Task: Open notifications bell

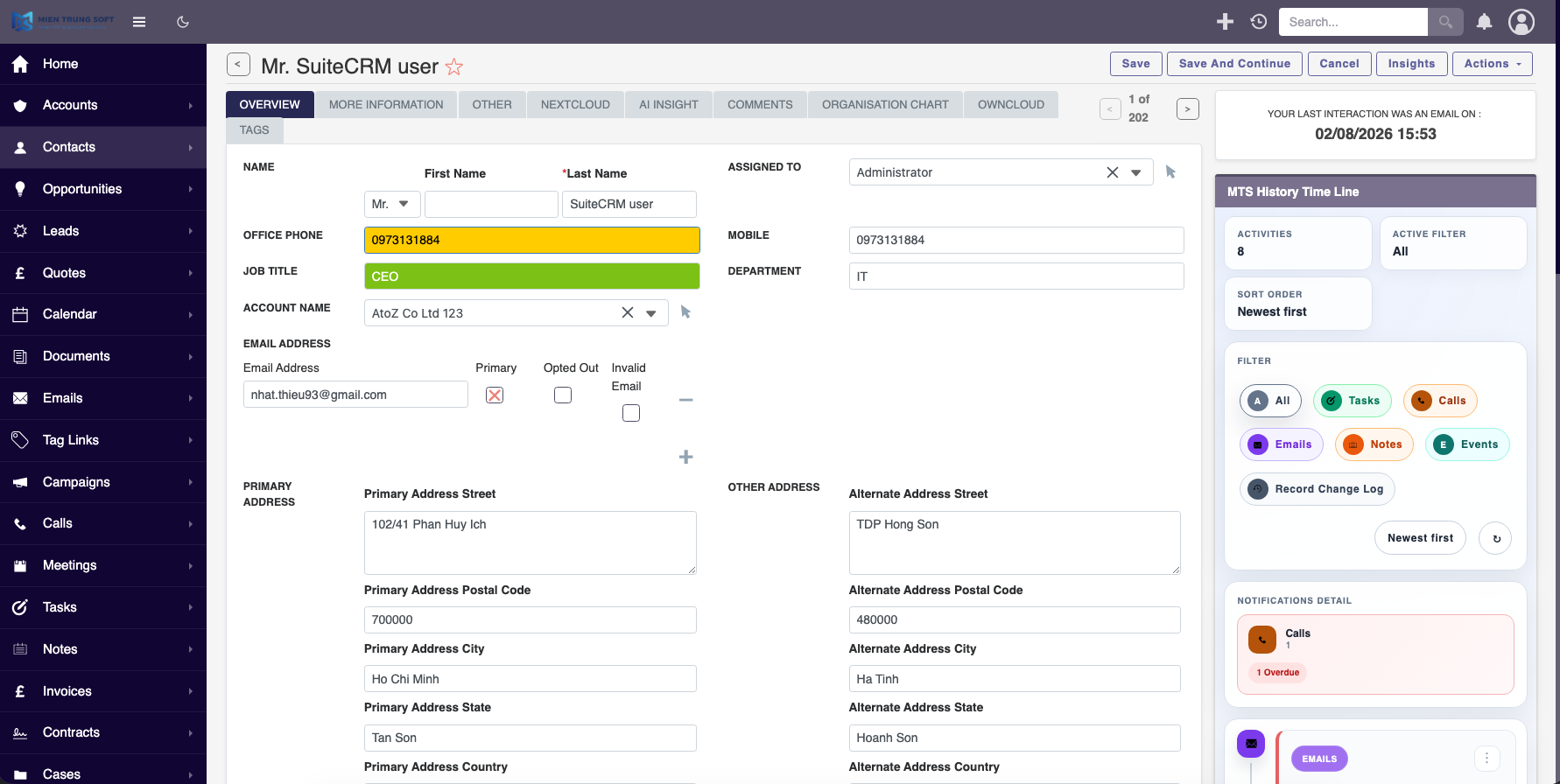Action: 1485,22
